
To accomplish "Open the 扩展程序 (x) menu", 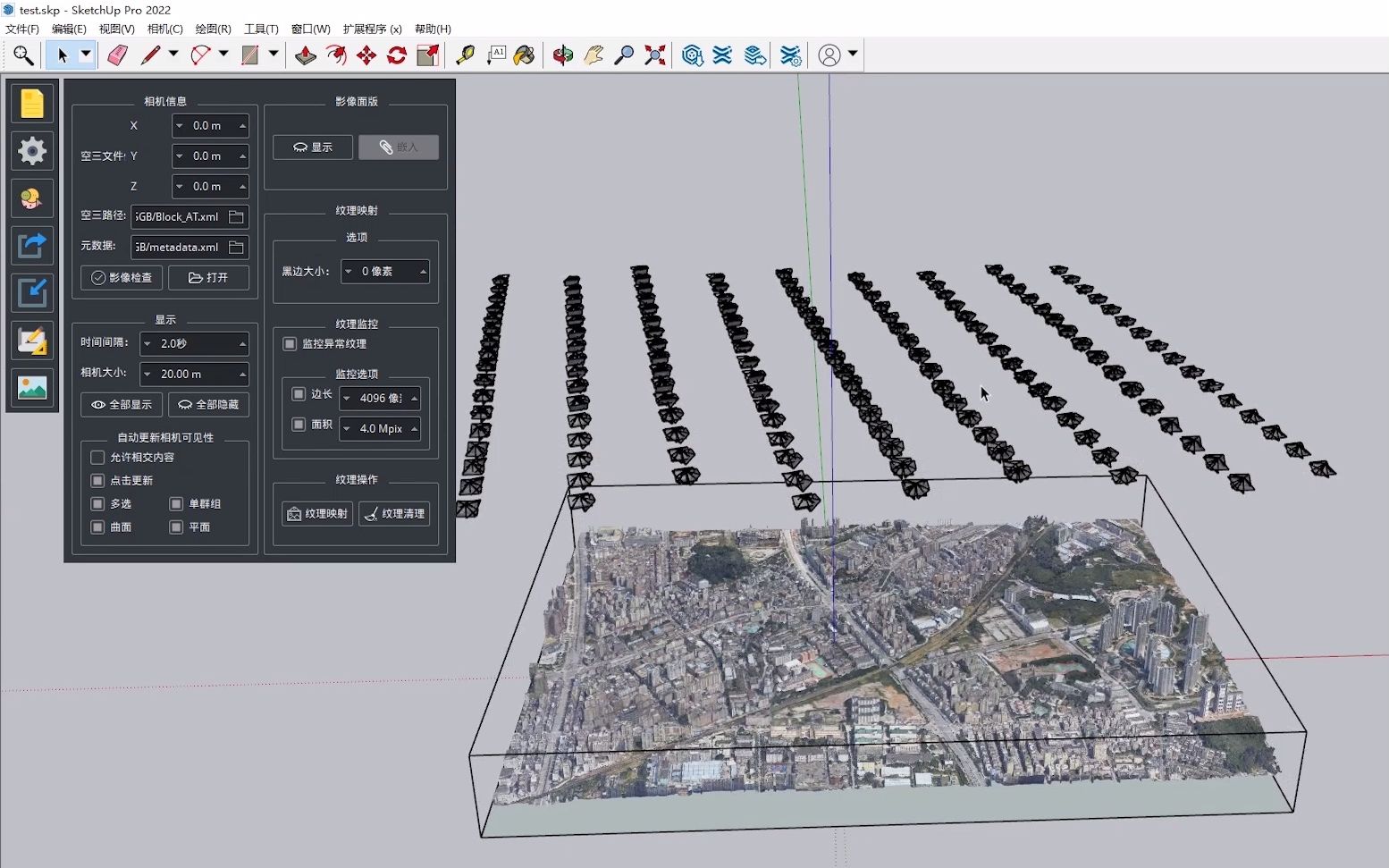I will 372,29.
